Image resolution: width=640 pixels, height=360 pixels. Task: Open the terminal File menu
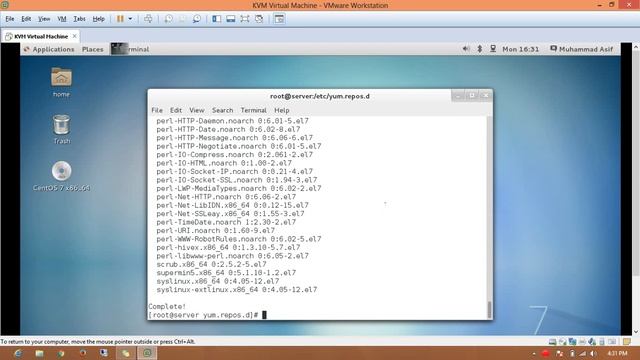pos(157,110)
